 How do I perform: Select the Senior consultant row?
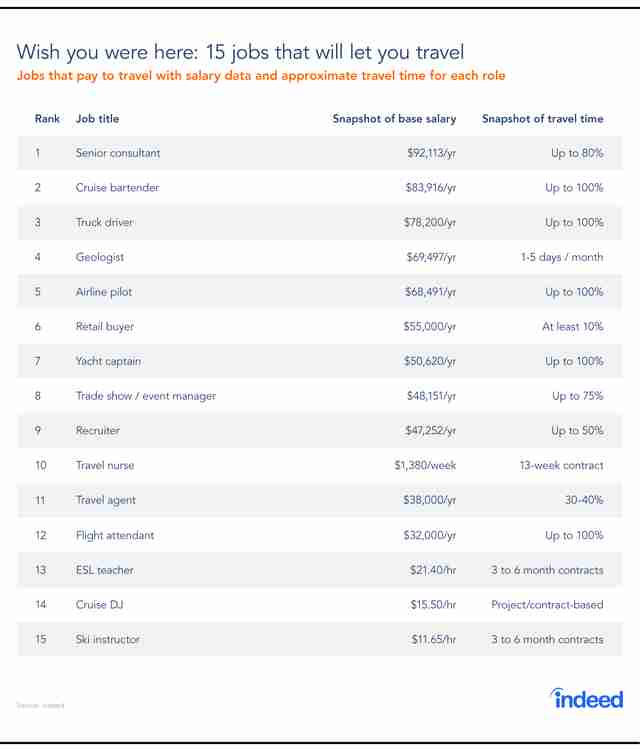click(x=320, y=153)
